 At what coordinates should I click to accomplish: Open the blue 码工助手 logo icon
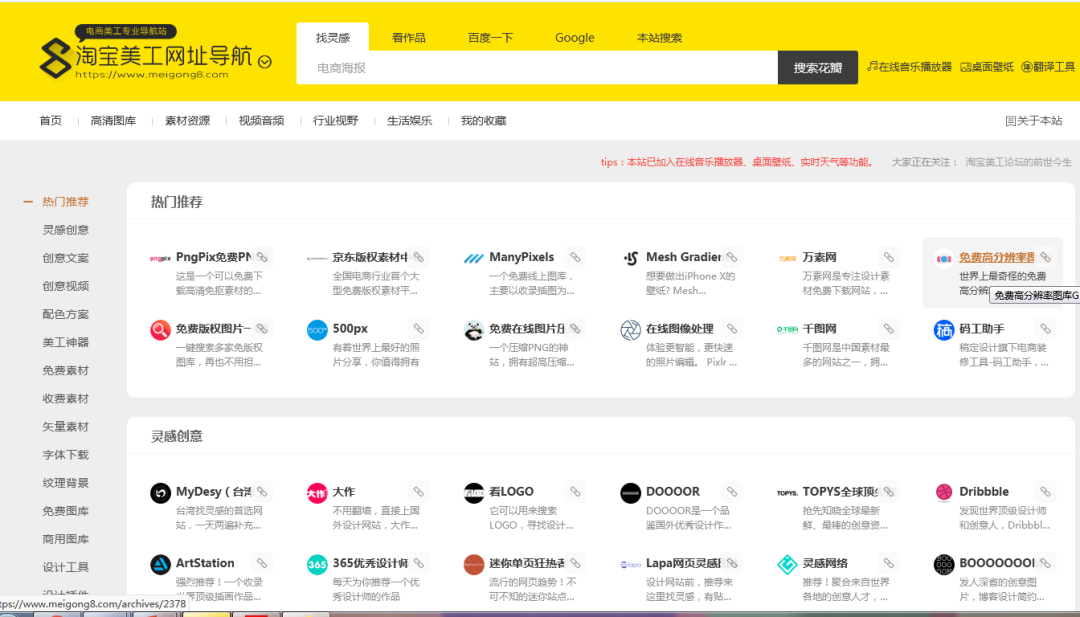pos(944,330)
